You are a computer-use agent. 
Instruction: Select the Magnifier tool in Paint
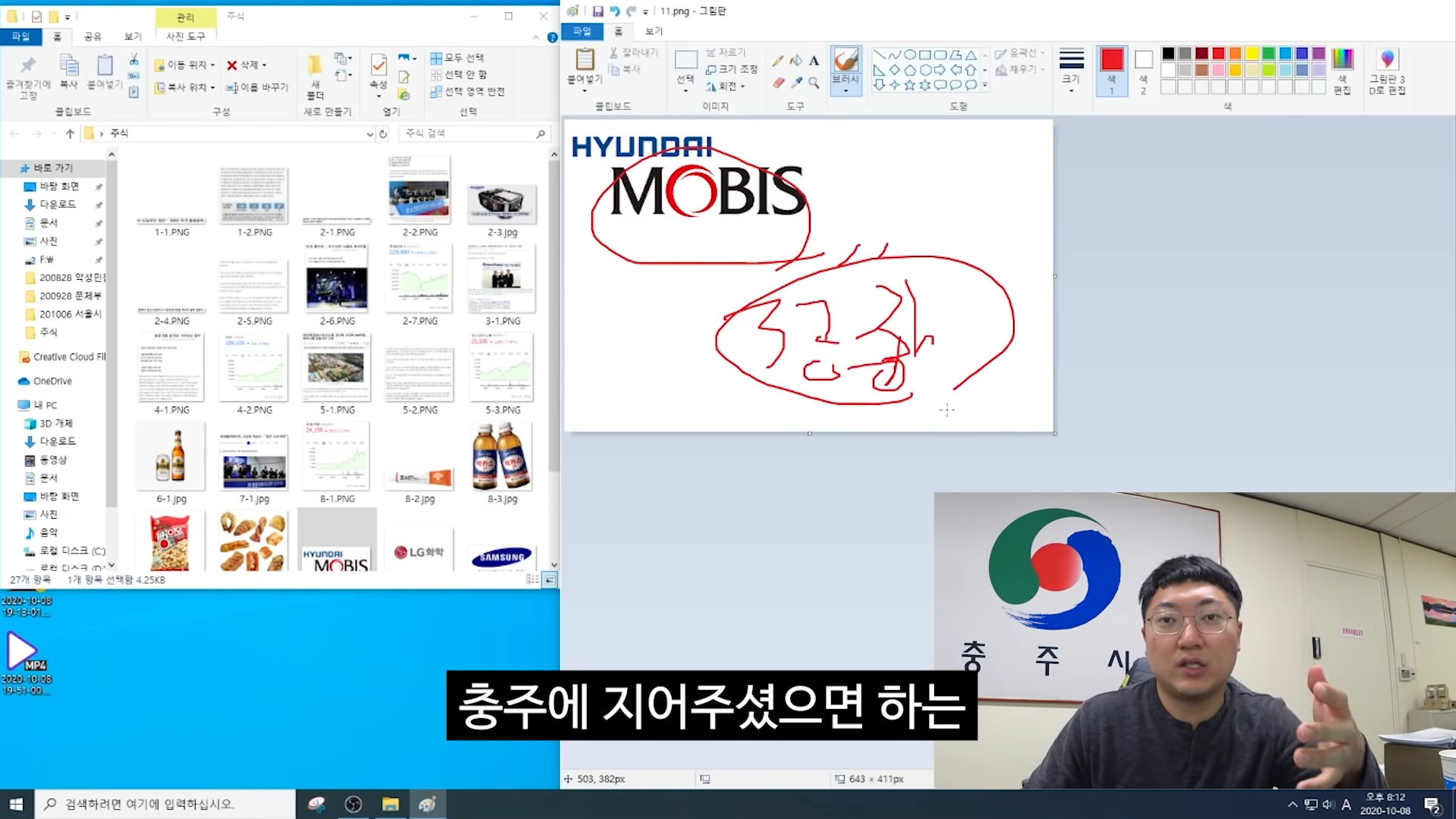[x=814, y=83]
